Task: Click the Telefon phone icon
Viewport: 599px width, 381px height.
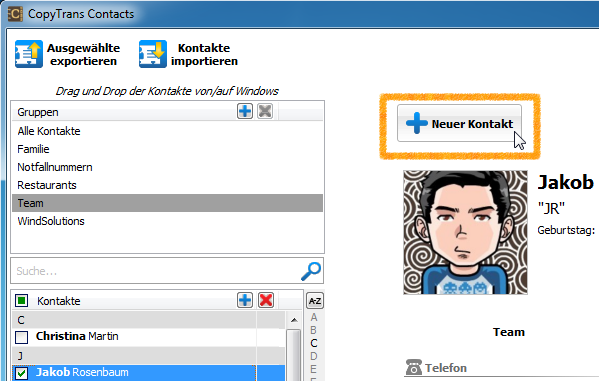Action: (x=414, y=367)
